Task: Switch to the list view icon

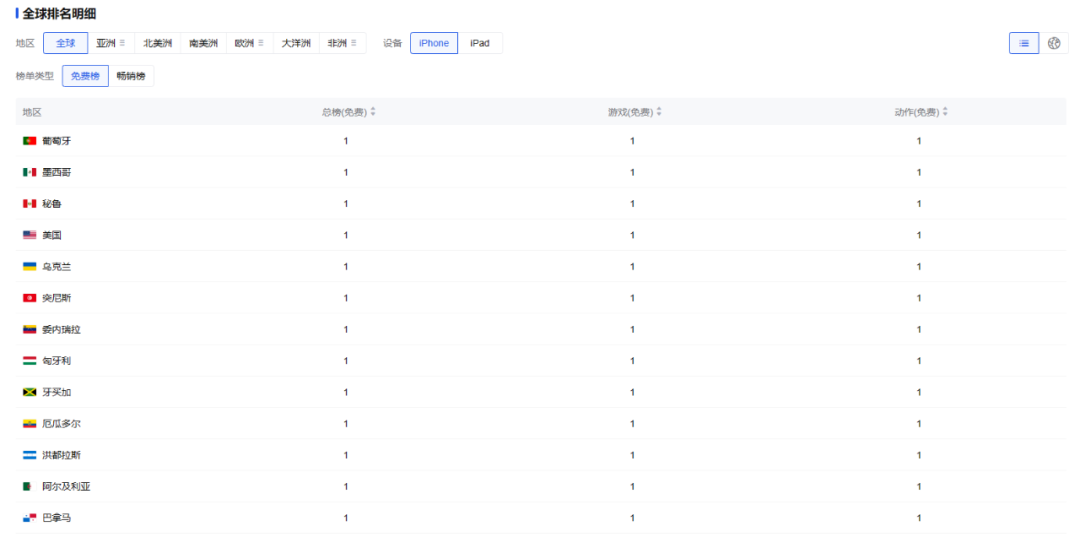Action: click(x=1024, y=43)
